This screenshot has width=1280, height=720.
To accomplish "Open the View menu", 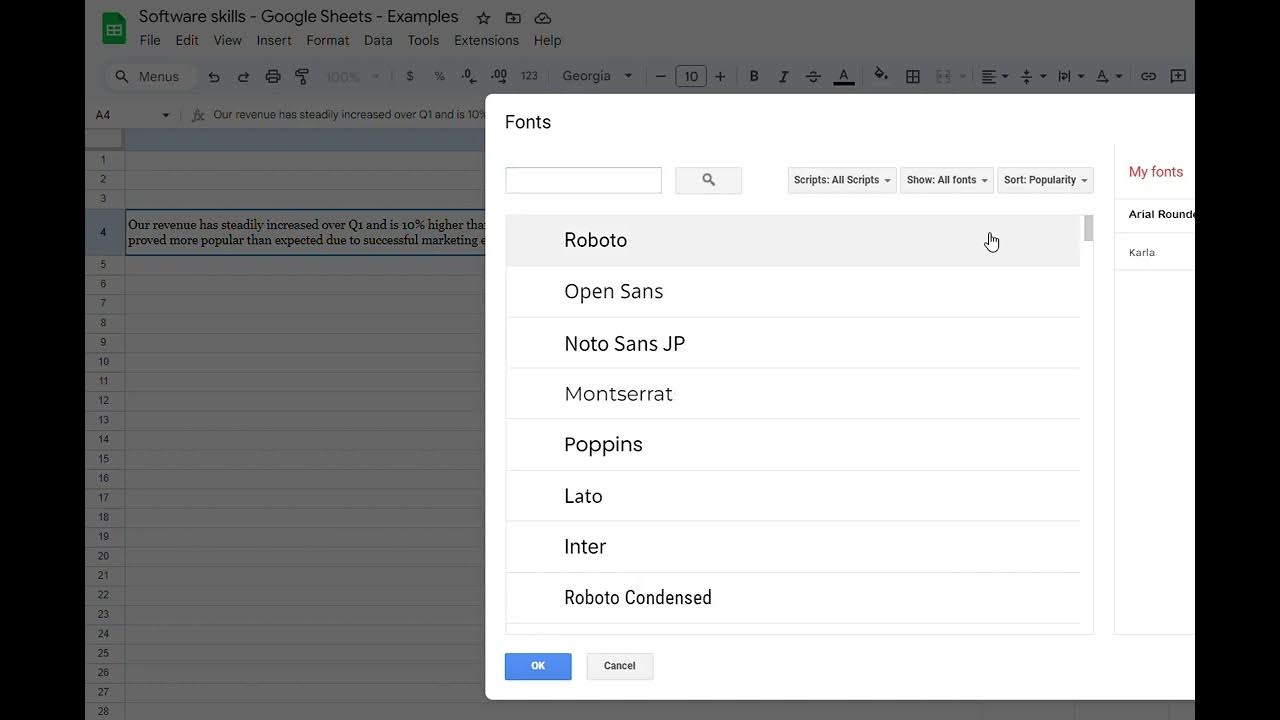I will click(x=228, y=40).
